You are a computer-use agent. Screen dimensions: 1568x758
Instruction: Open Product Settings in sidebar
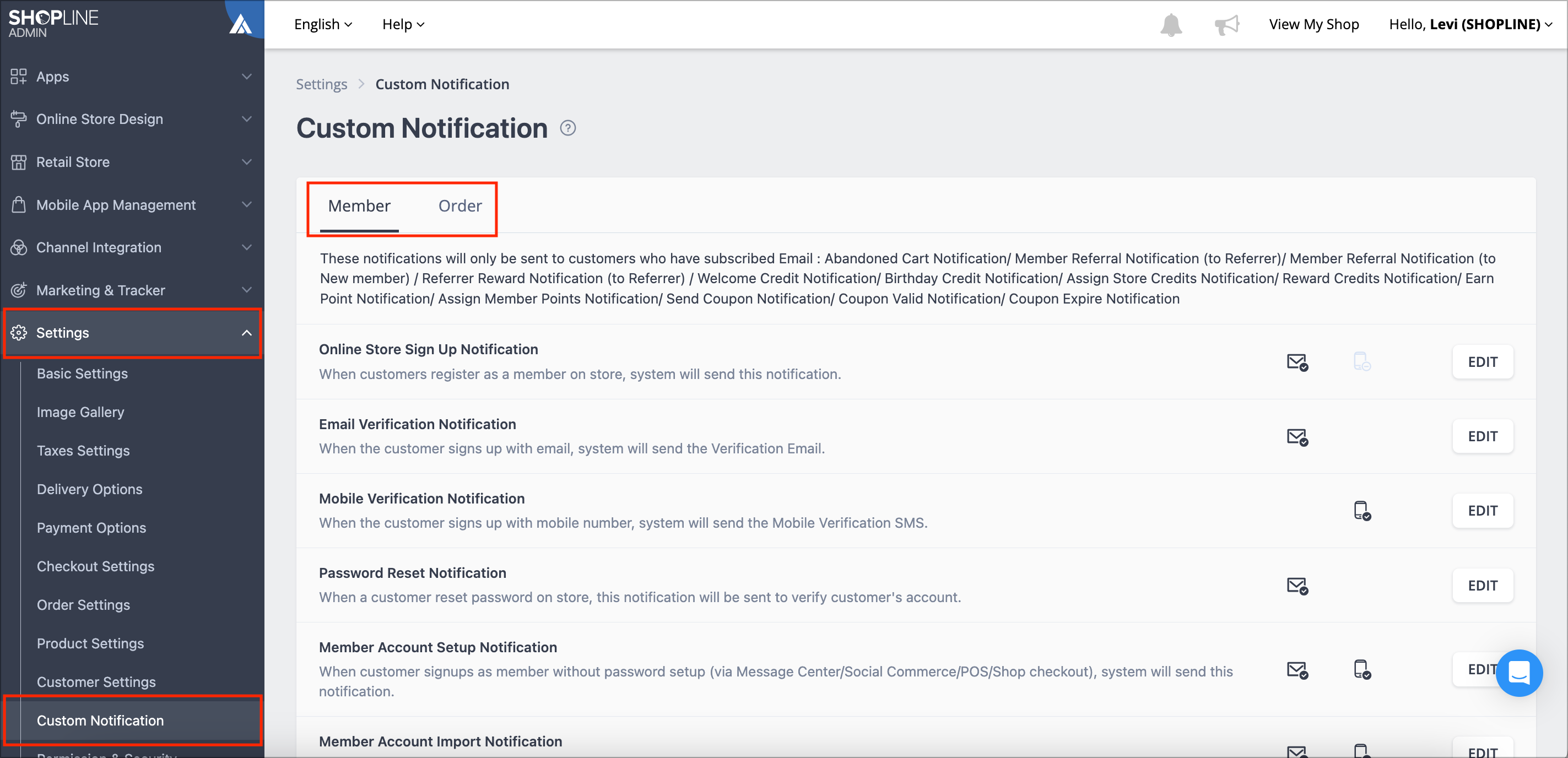tap(90, 643)
